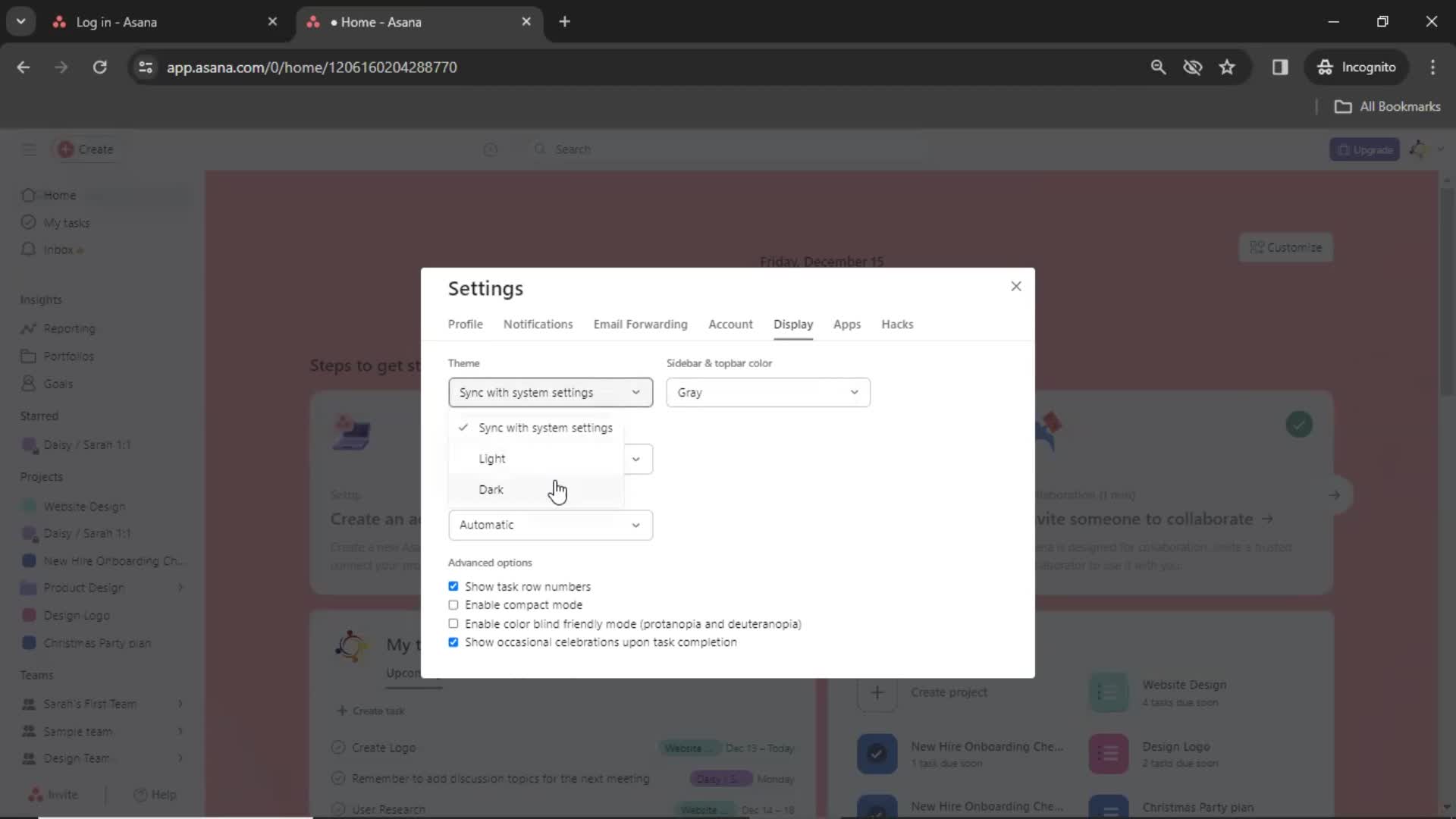Open All Bookmarks folder
This screenshot has width=1456, height=819.
pyautogui.click(x=1387, y=106)
